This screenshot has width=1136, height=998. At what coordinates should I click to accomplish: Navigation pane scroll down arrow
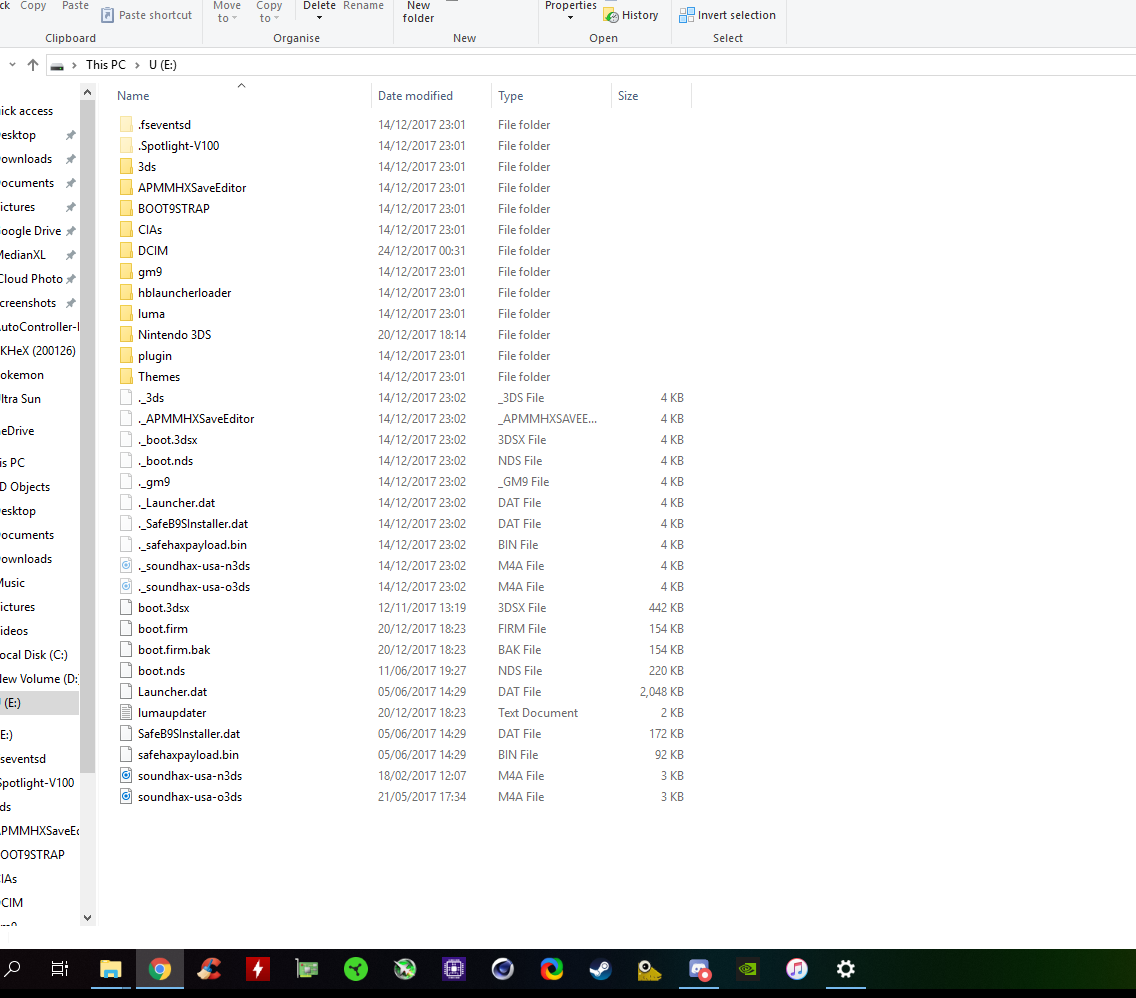(x=87, y=918)
